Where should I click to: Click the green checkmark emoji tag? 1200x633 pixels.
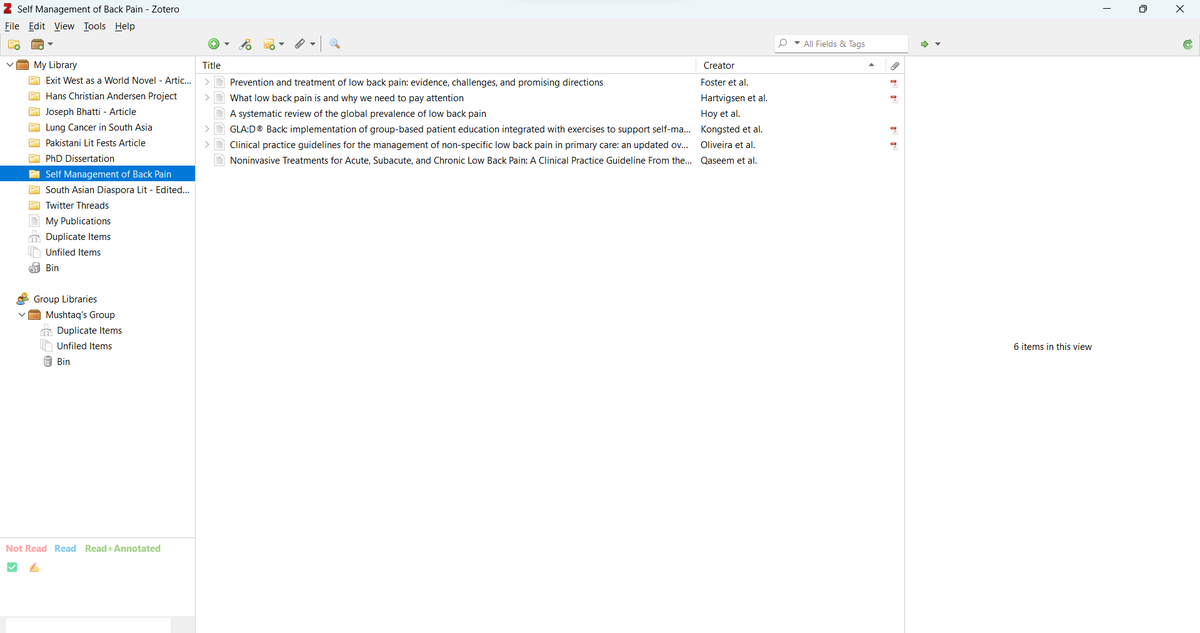(12, 567)
